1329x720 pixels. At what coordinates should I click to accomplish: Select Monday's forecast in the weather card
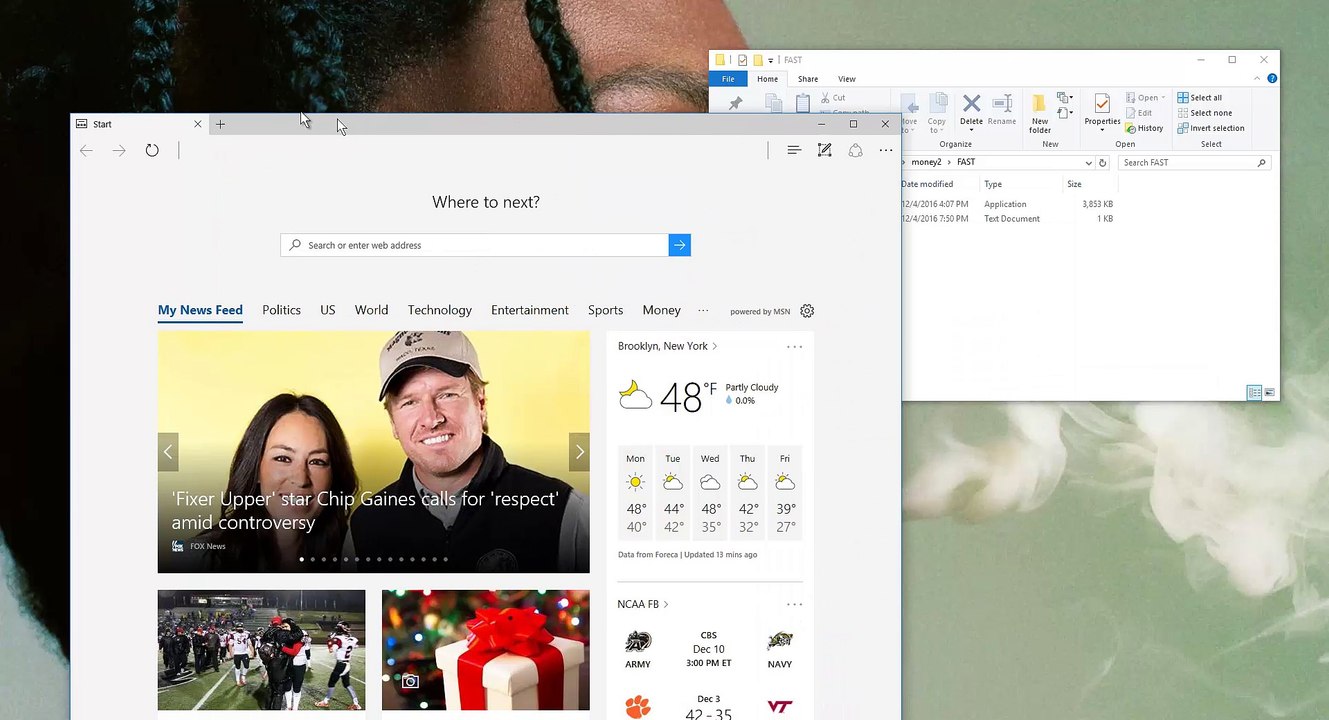pos(635,492)
